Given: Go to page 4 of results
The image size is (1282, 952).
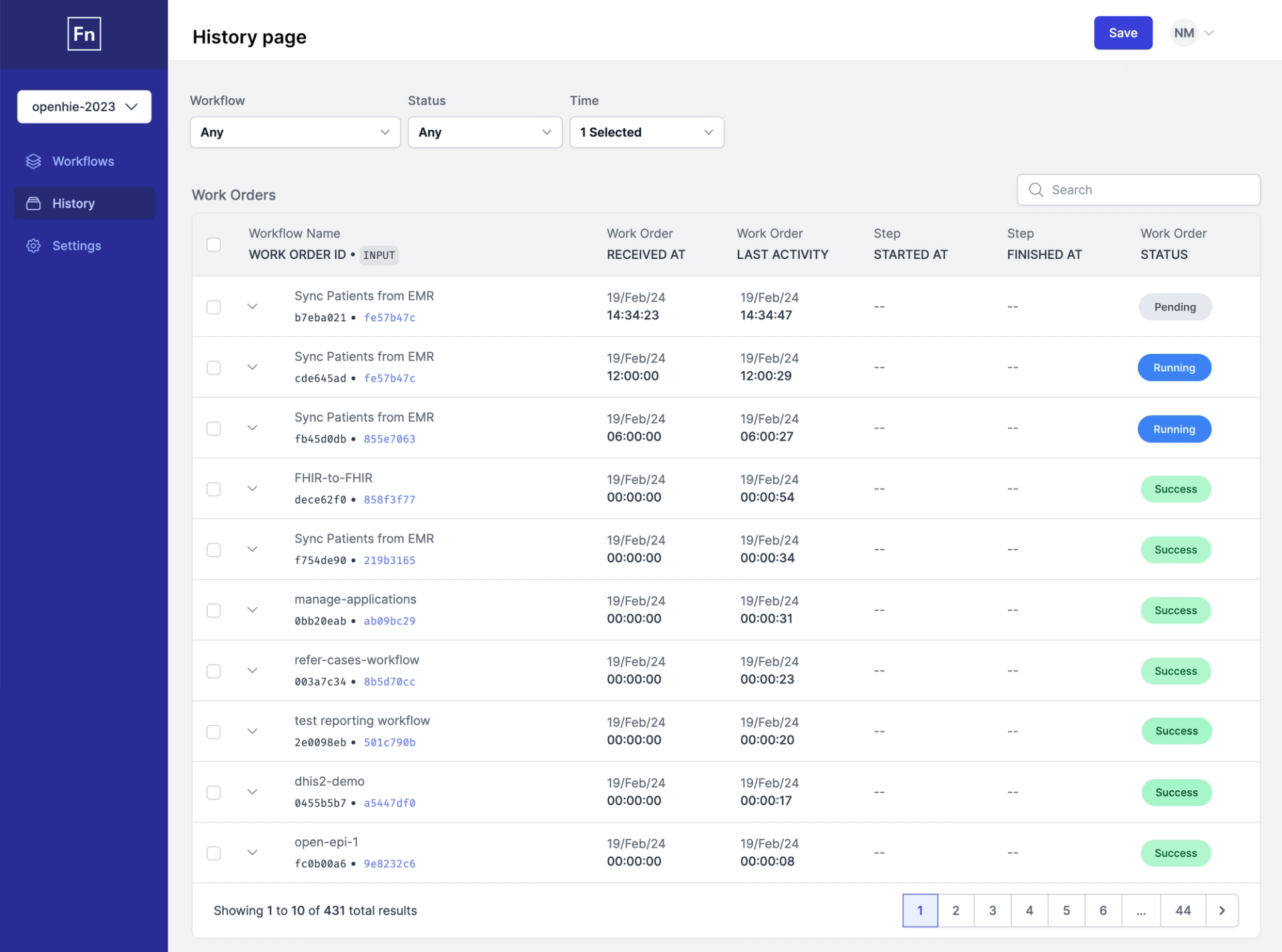Looking at the screenshot, I should coord(1029,910).
